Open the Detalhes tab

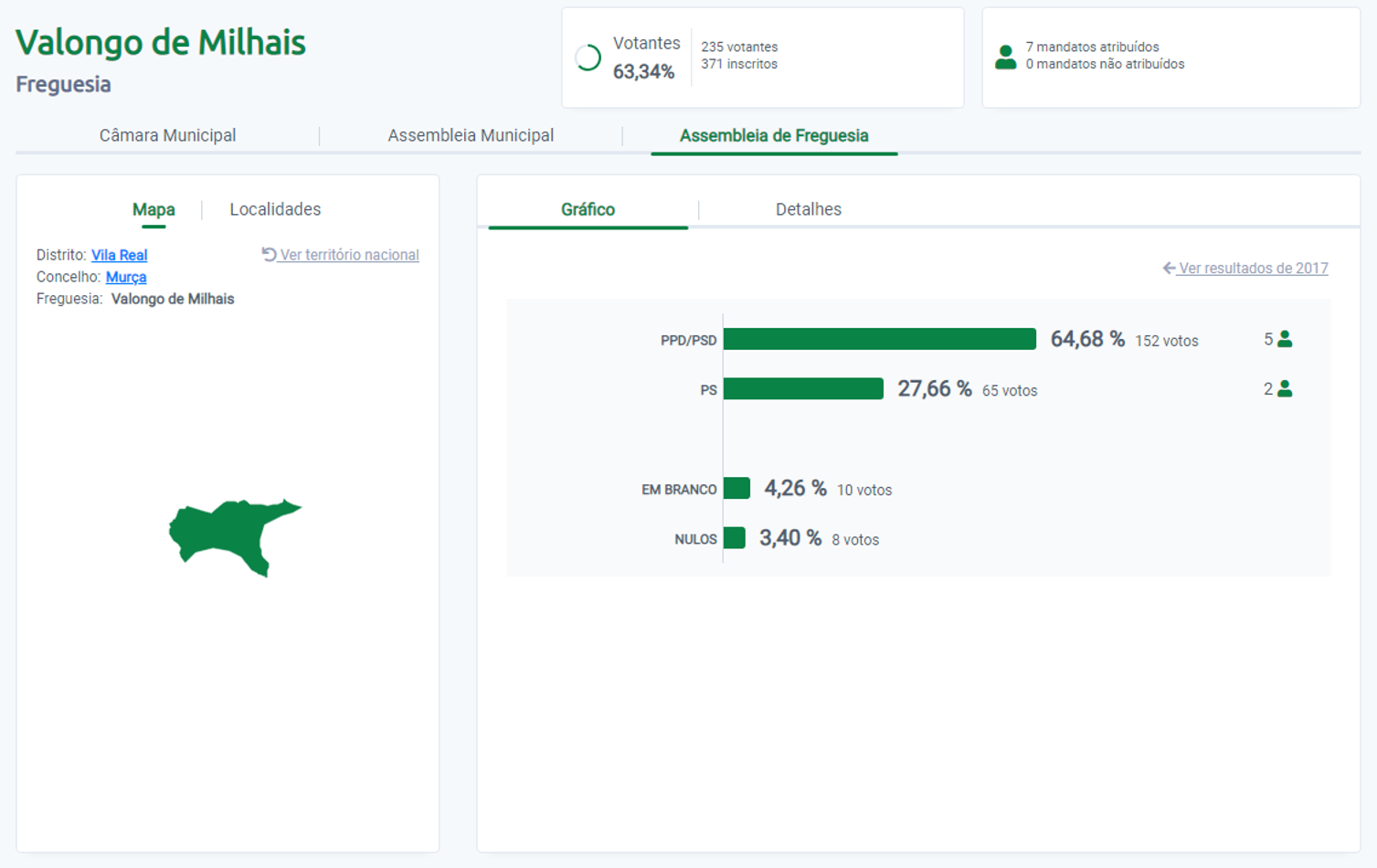click(x=808, y=209)
